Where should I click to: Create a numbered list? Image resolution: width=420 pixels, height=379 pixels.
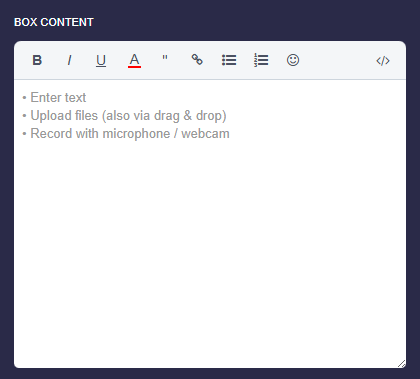[261, 60]
